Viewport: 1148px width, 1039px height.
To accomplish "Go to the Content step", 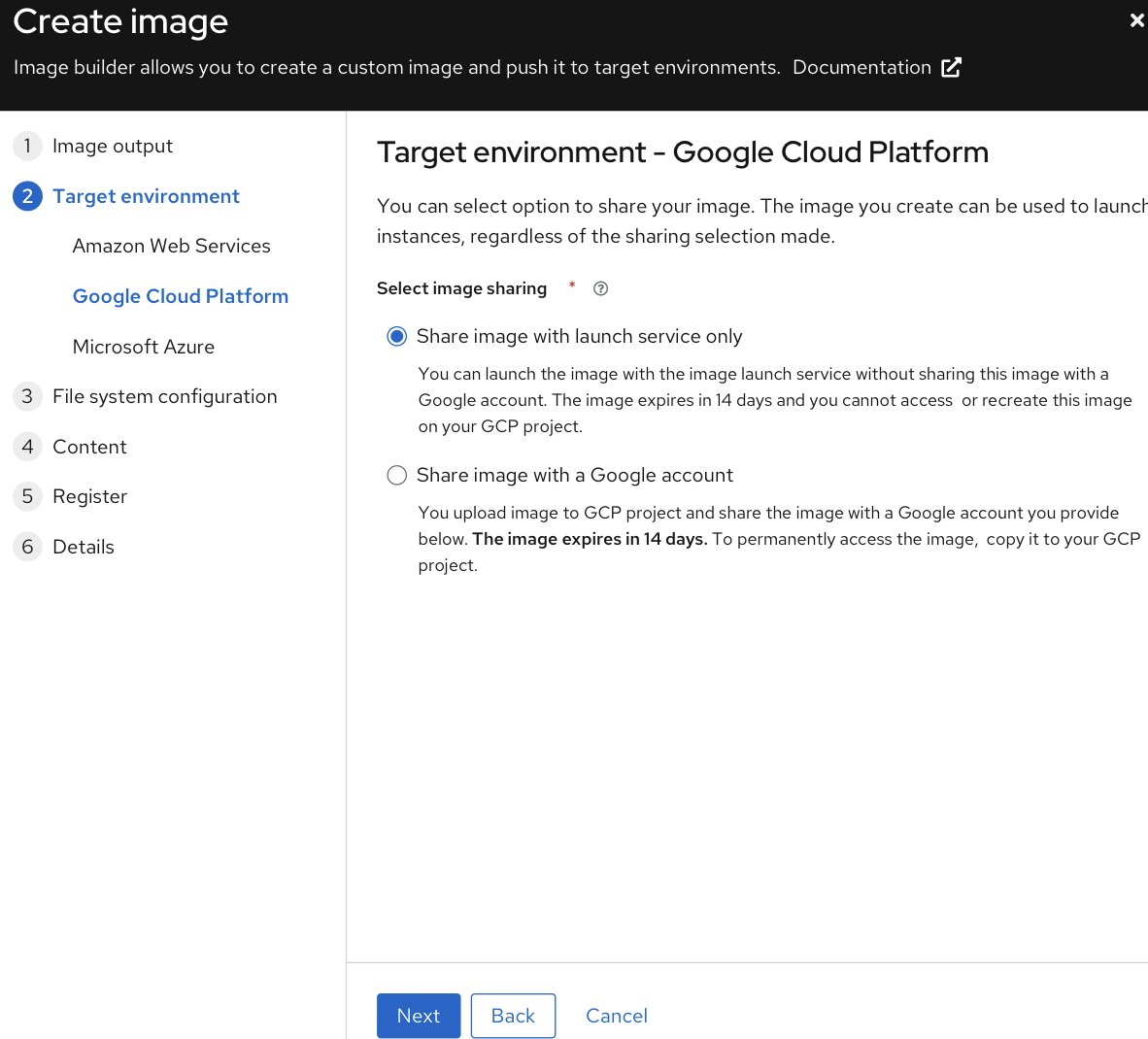I will (89, 447).
